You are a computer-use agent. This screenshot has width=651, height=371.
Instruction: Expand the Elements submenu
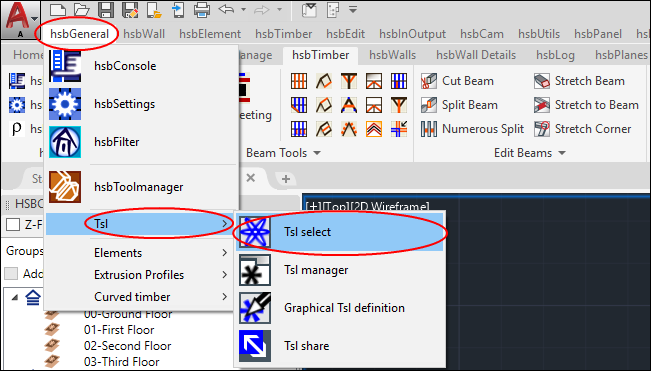[141, 253]
